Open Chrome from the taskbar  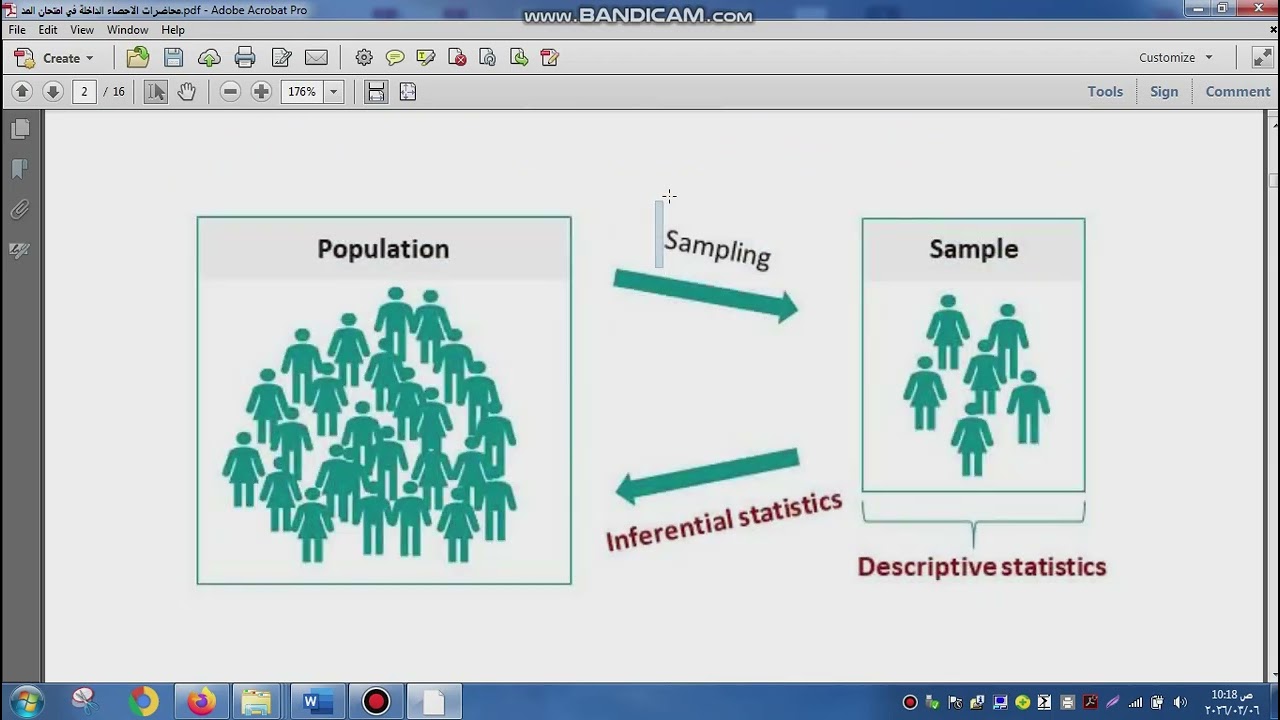click(143, 702)
